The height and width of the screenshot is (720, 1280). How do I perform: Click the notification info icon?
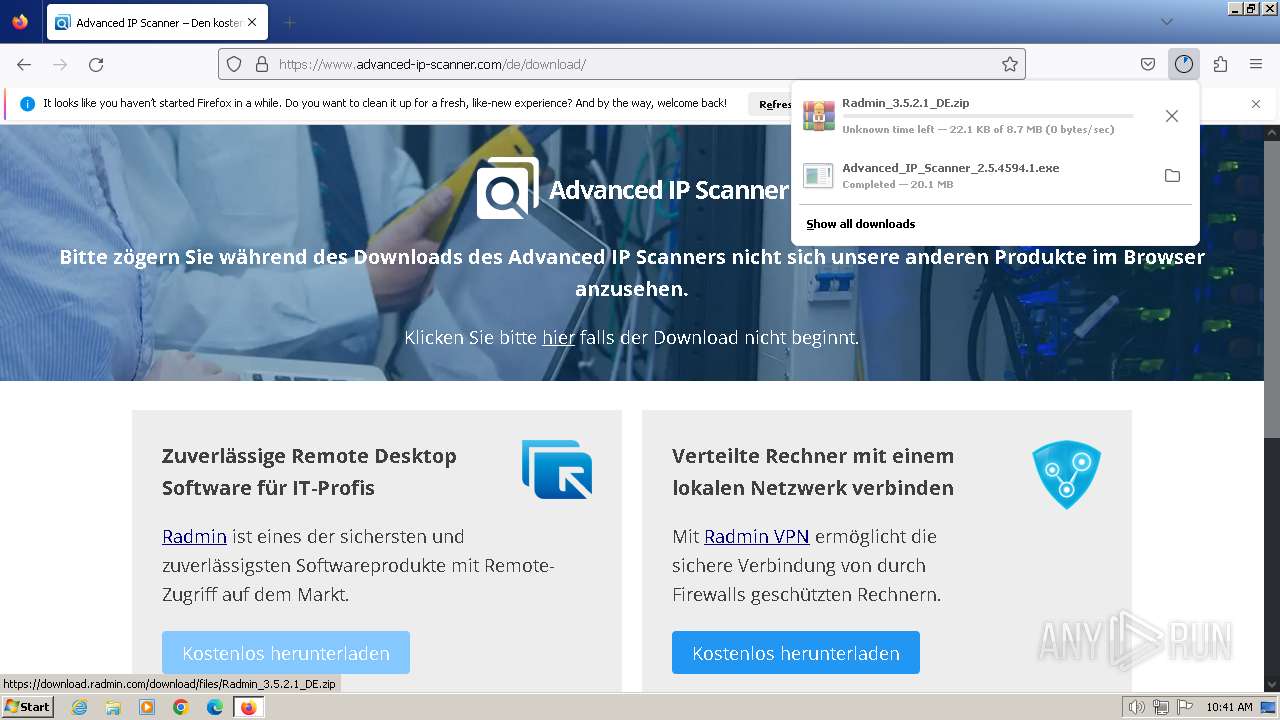pos(28,104)
